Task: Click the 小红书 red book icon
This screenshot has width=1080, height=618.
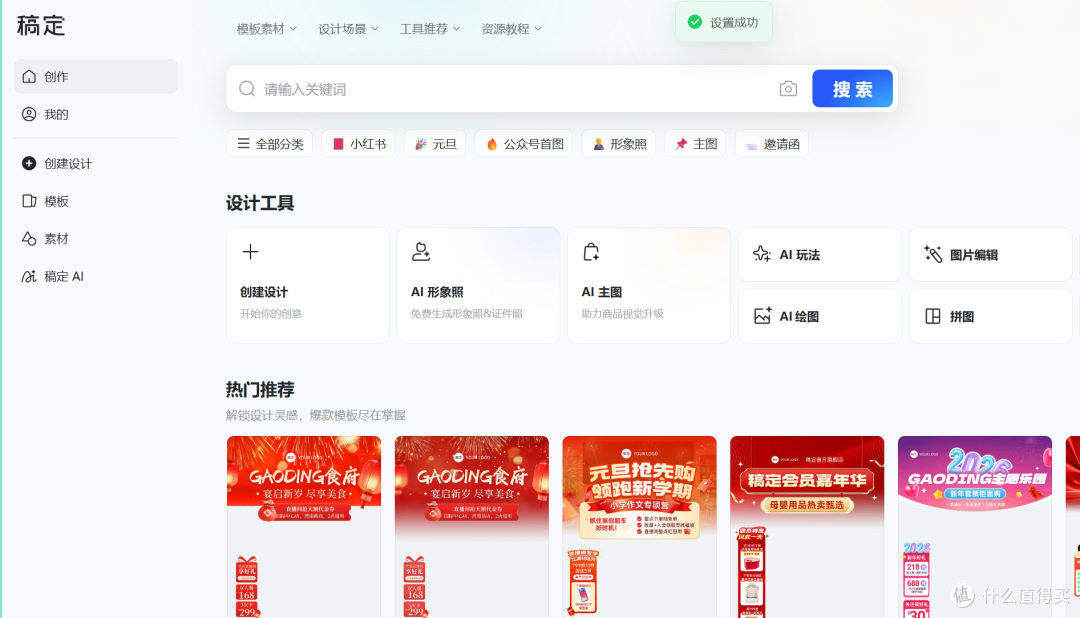Action: coord(338,144)
